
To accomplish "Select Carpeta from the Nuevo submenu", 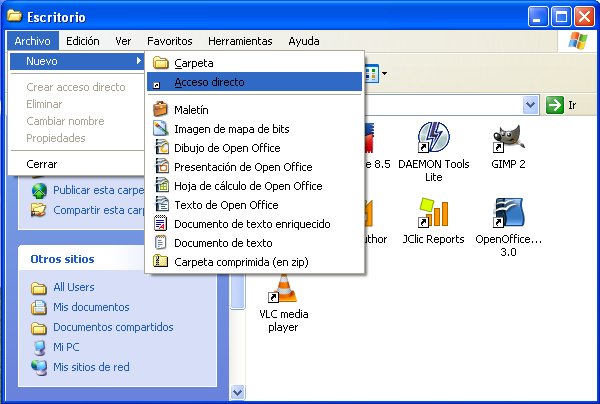I will 193,63.
